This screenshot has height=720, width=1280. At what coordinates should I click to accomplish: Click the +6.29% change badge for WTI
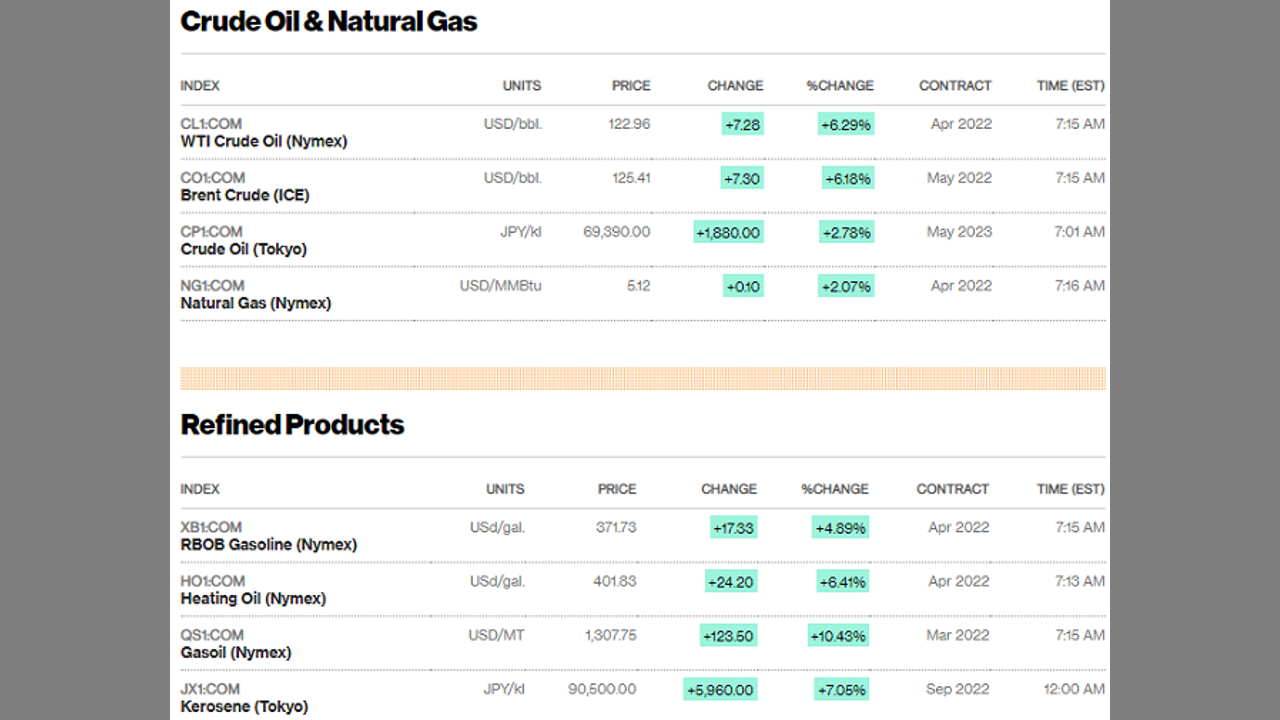(x=847, y=125)
